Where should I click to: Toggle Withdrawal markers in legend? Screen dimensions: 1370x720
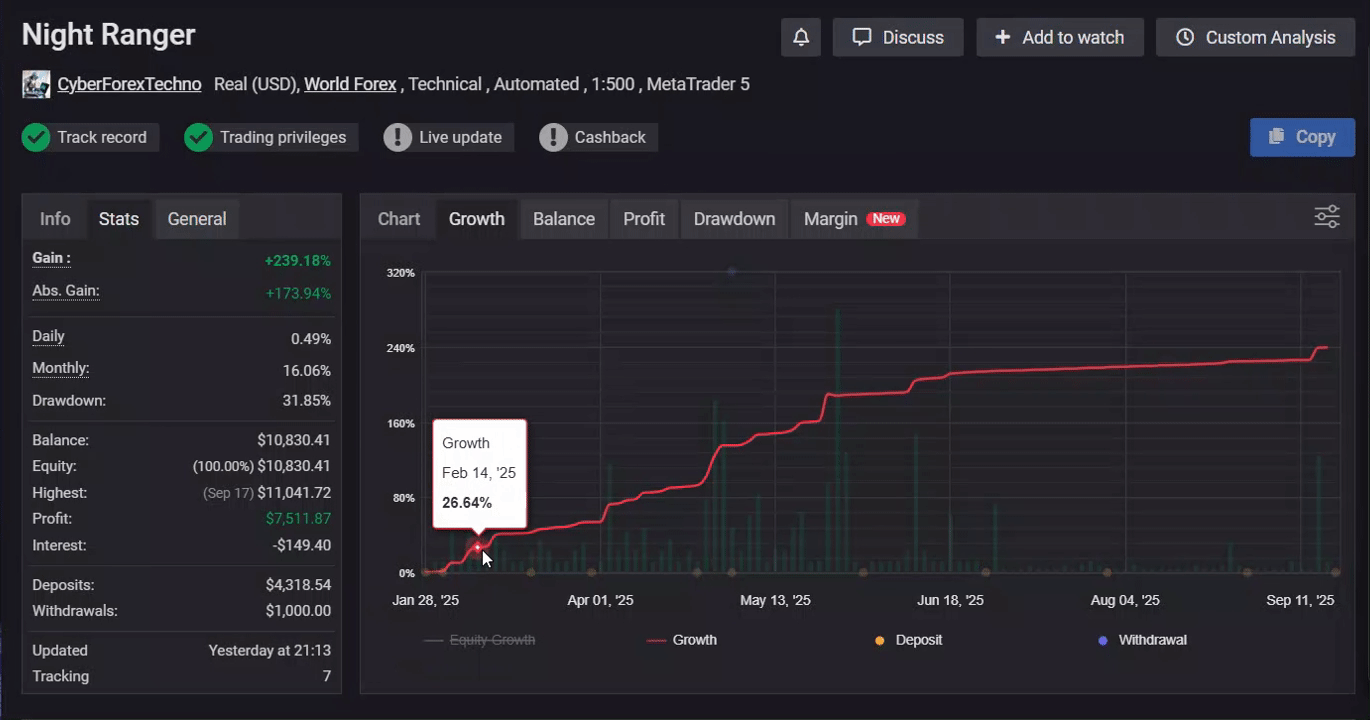[1142, 640]
